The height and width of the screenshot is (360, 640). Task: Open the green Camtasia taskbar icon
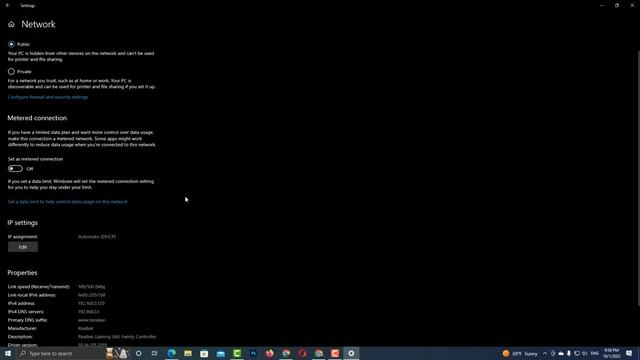[x=237, y=353]
